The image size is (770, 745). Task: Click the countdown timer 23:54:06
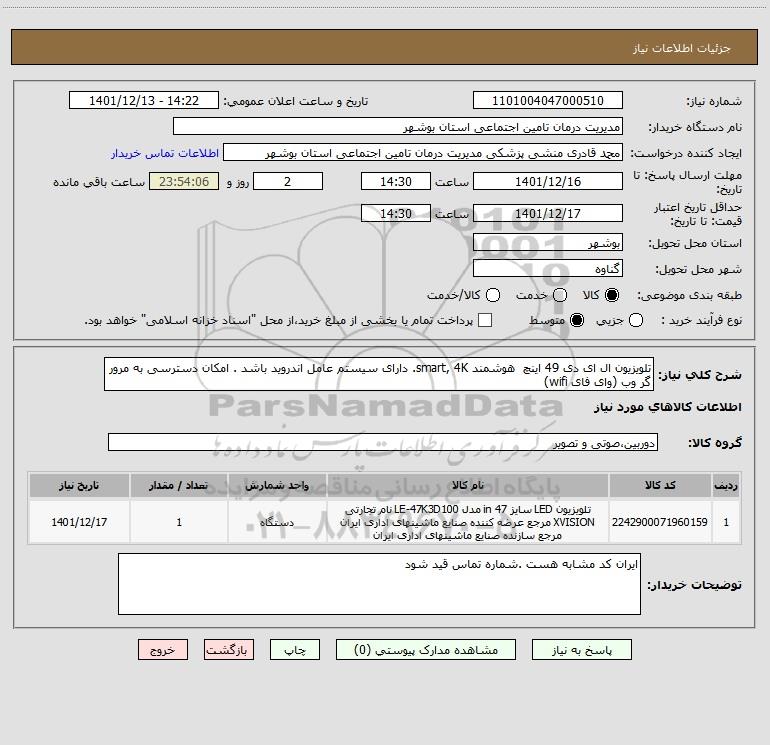click(184, 181)
